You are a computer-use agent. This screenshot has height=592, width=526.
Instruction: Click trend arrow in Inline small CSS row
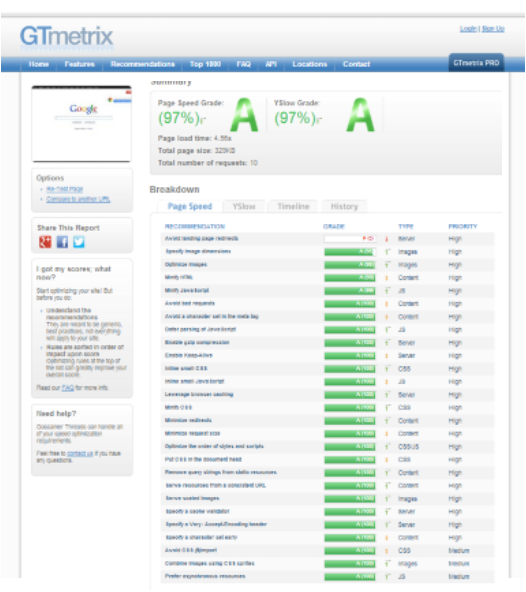tap(387, 369)
